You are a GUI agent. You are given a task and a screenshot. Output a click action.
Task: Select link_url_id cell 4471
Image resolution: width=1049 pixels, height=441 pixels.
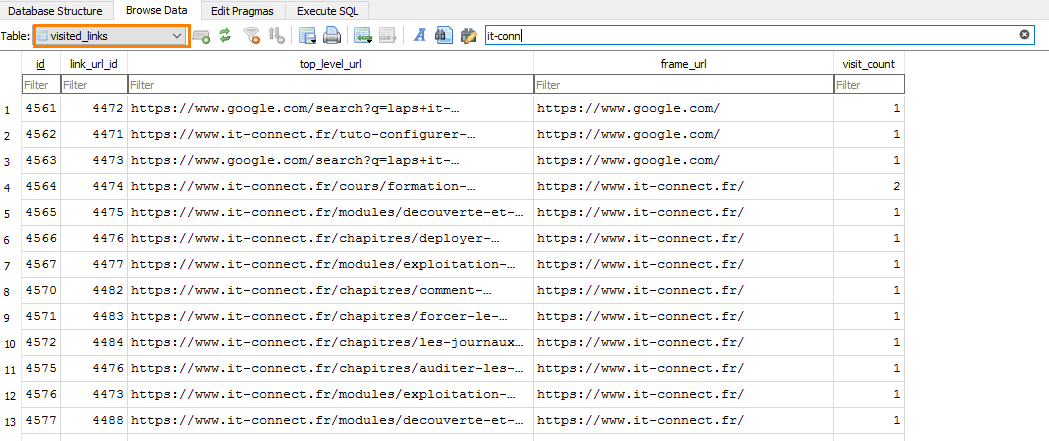pyautogui.click(x=94, y=134)
